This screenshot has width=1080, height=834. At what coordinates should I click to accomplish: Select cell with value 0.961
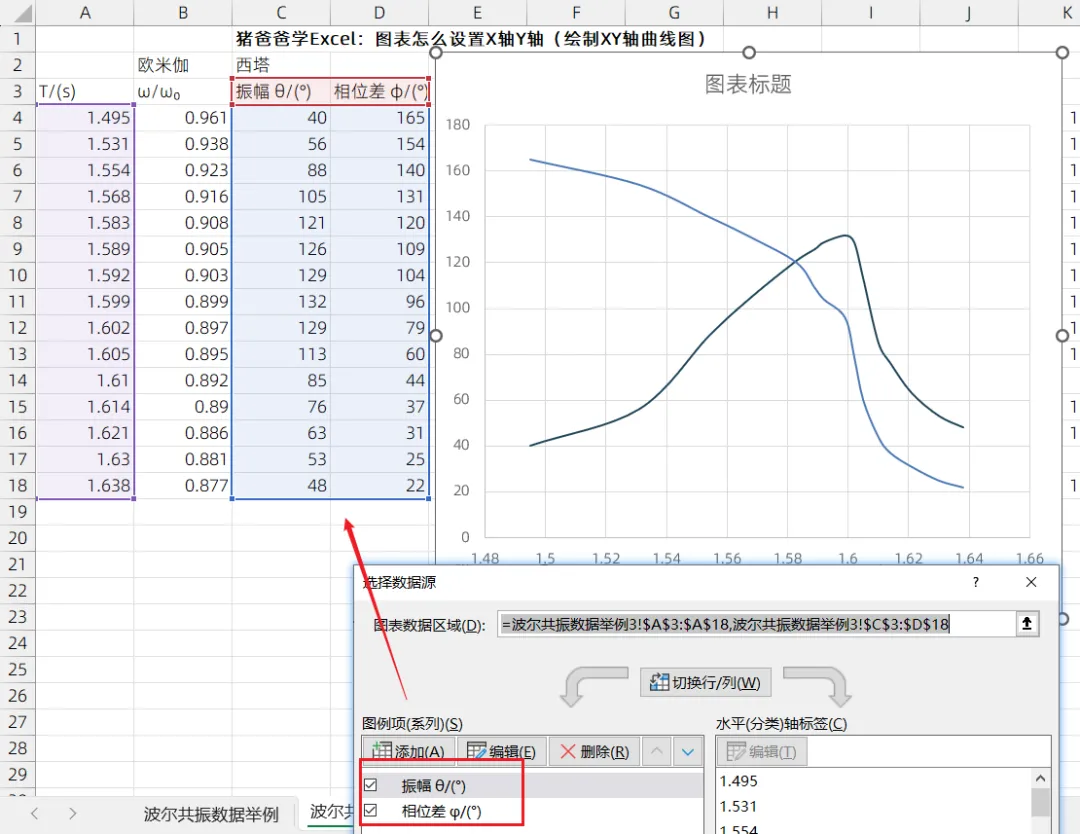click(183, 118)
